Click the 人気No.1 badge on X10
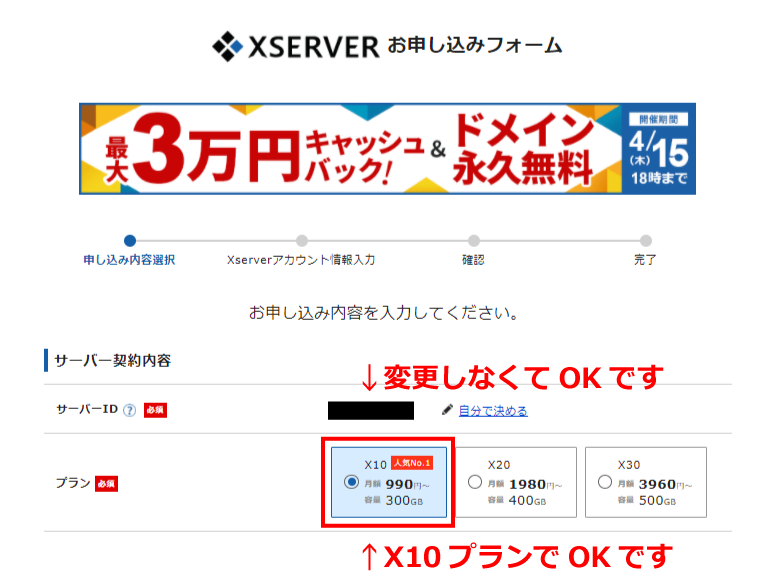The width and height of the screenshot is (768, 580). pos(412,463)
